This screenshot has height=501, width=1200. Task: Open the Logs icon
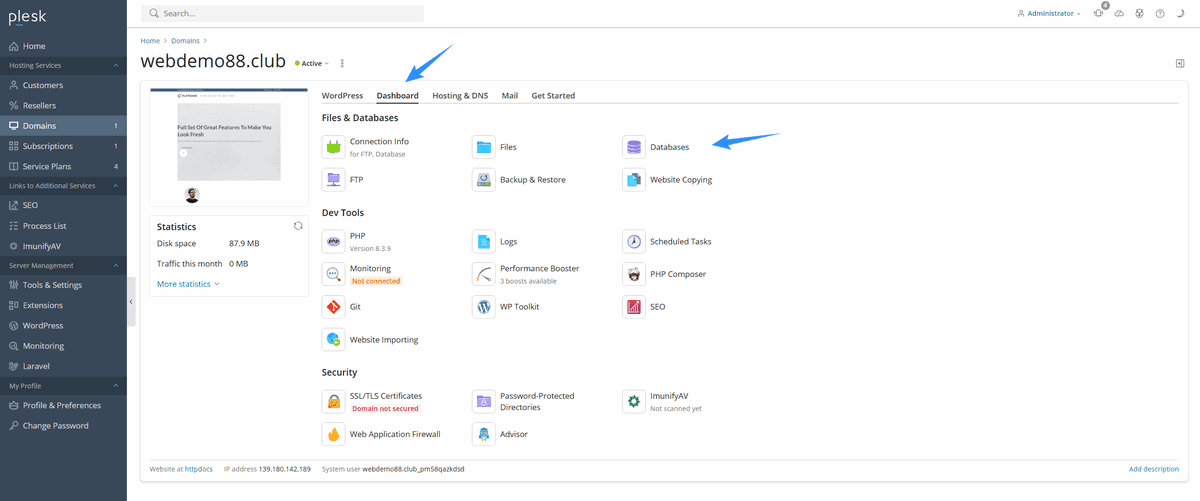click(483, 241)
